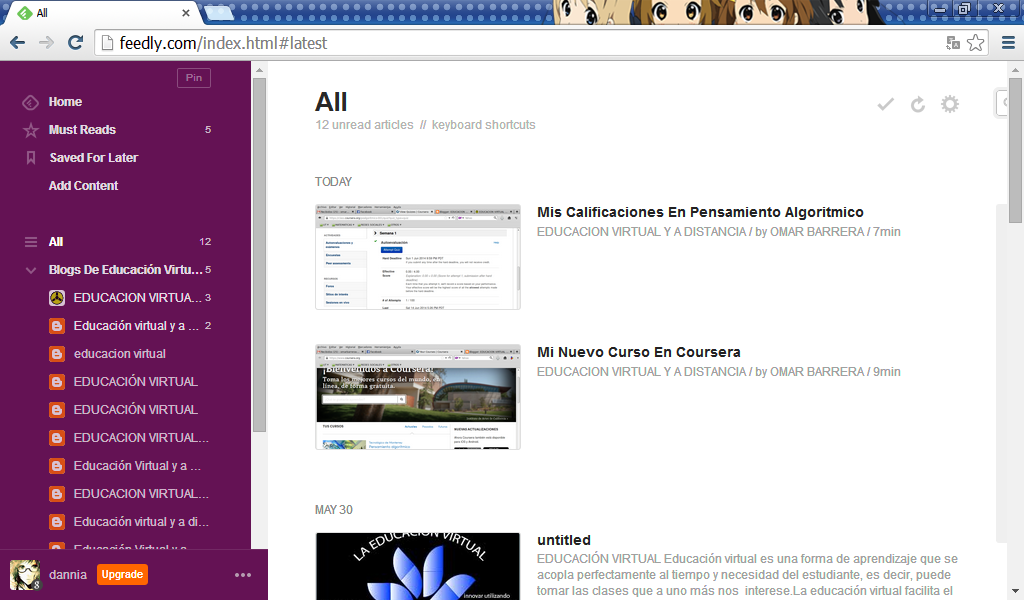This screenshot has height=600, width=1024.
Task: Open the Chrome hamburger menu
Action: point(1008,43)
